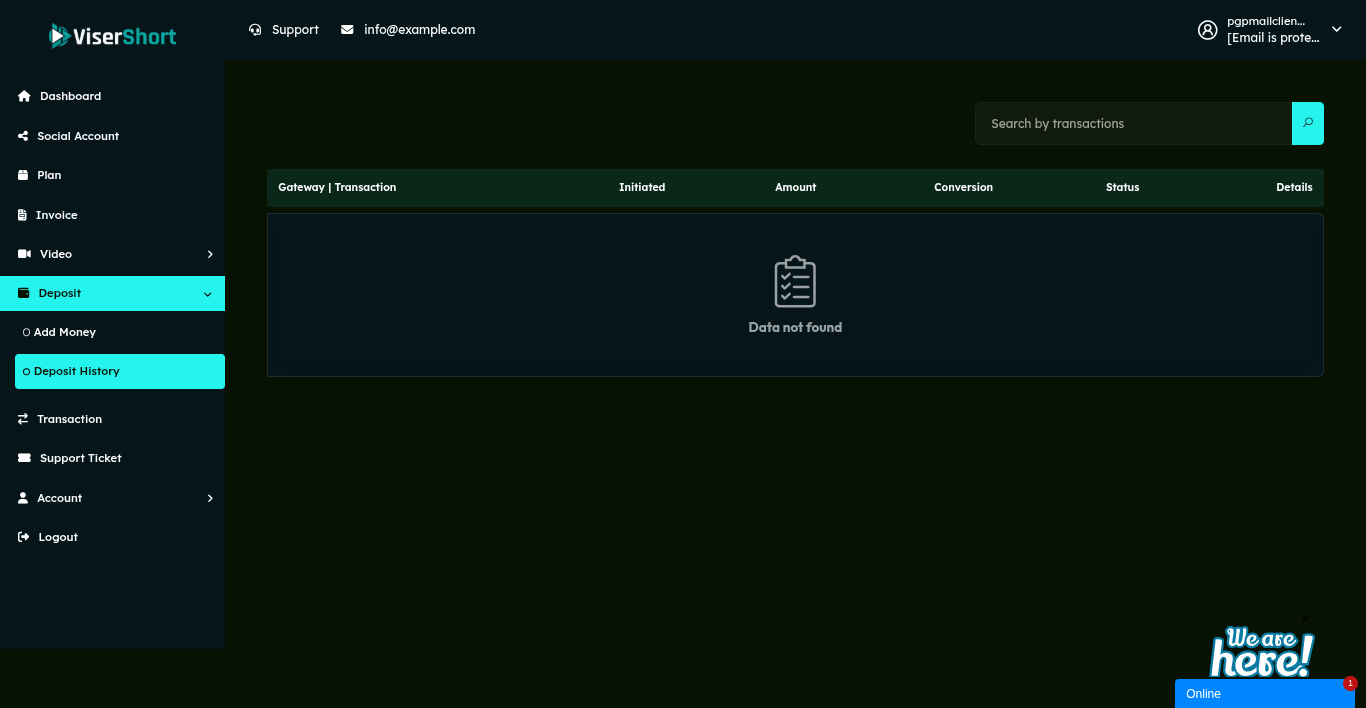The image size is (1366, 708).
Task: Click the ViserShort logo
Action: (x=113, y=37)
